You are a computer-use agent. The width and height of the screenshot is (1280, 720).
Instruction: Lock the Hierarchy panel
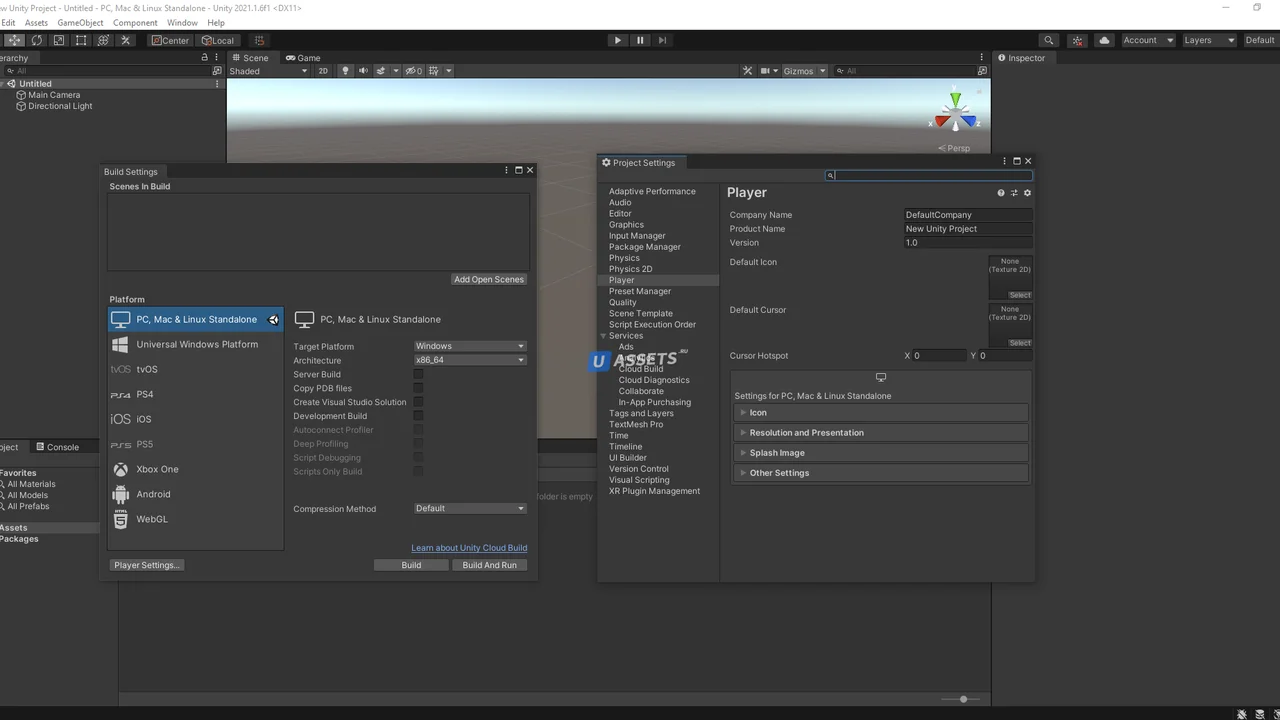(x=204, y=58)
